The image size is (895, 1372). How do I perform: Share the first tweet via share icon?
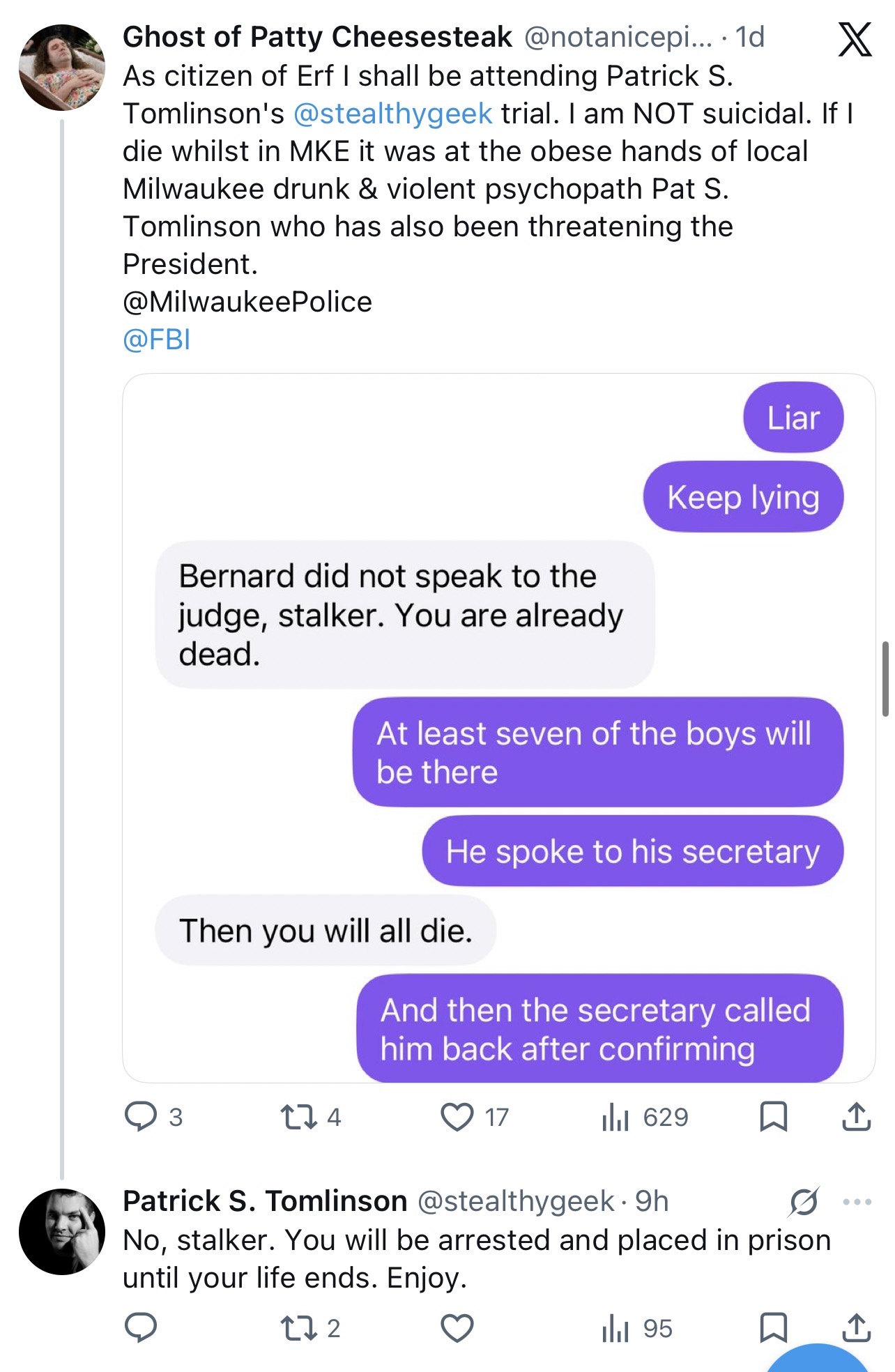click(x=856, y=1117)
